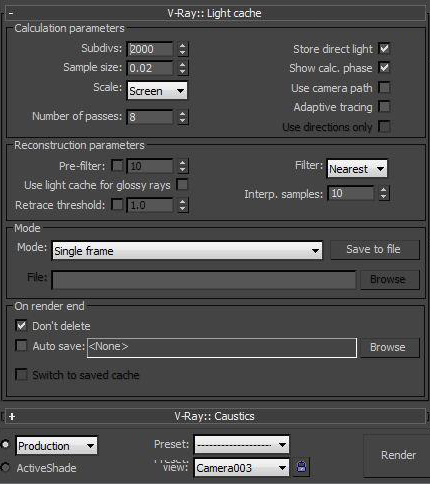Enable the Pre-filter checkbox
Viewport: 430px width, 484px height.
tap(117, 166)
